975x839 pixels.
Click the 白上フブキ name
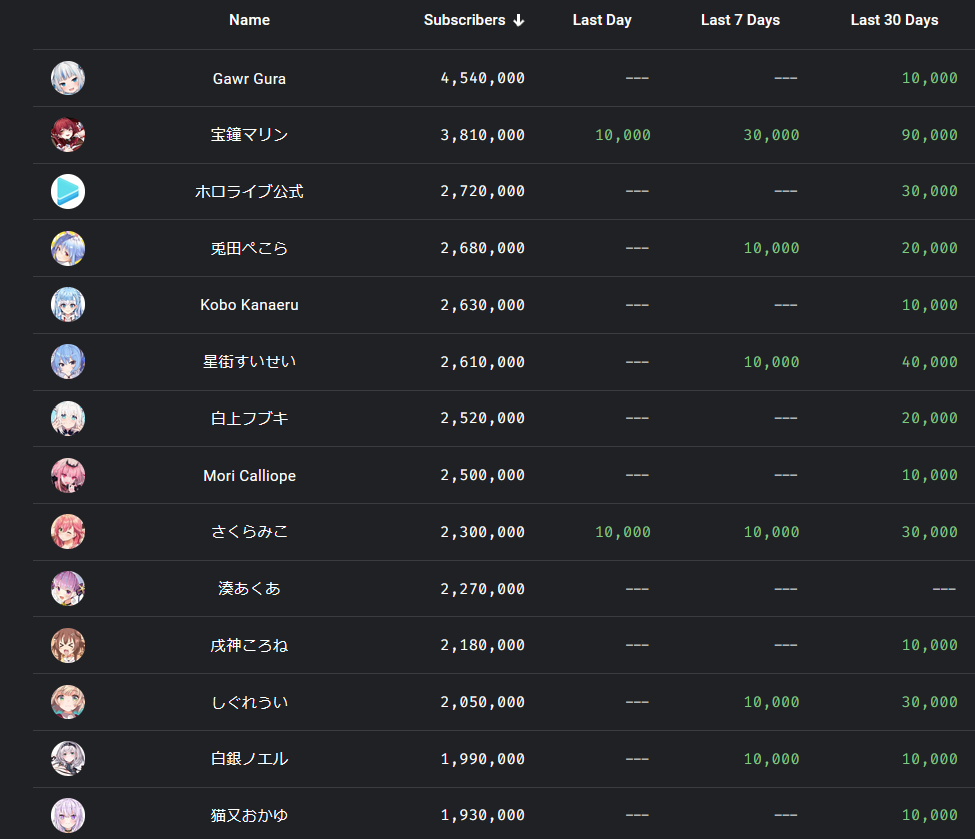click(249, 419)
